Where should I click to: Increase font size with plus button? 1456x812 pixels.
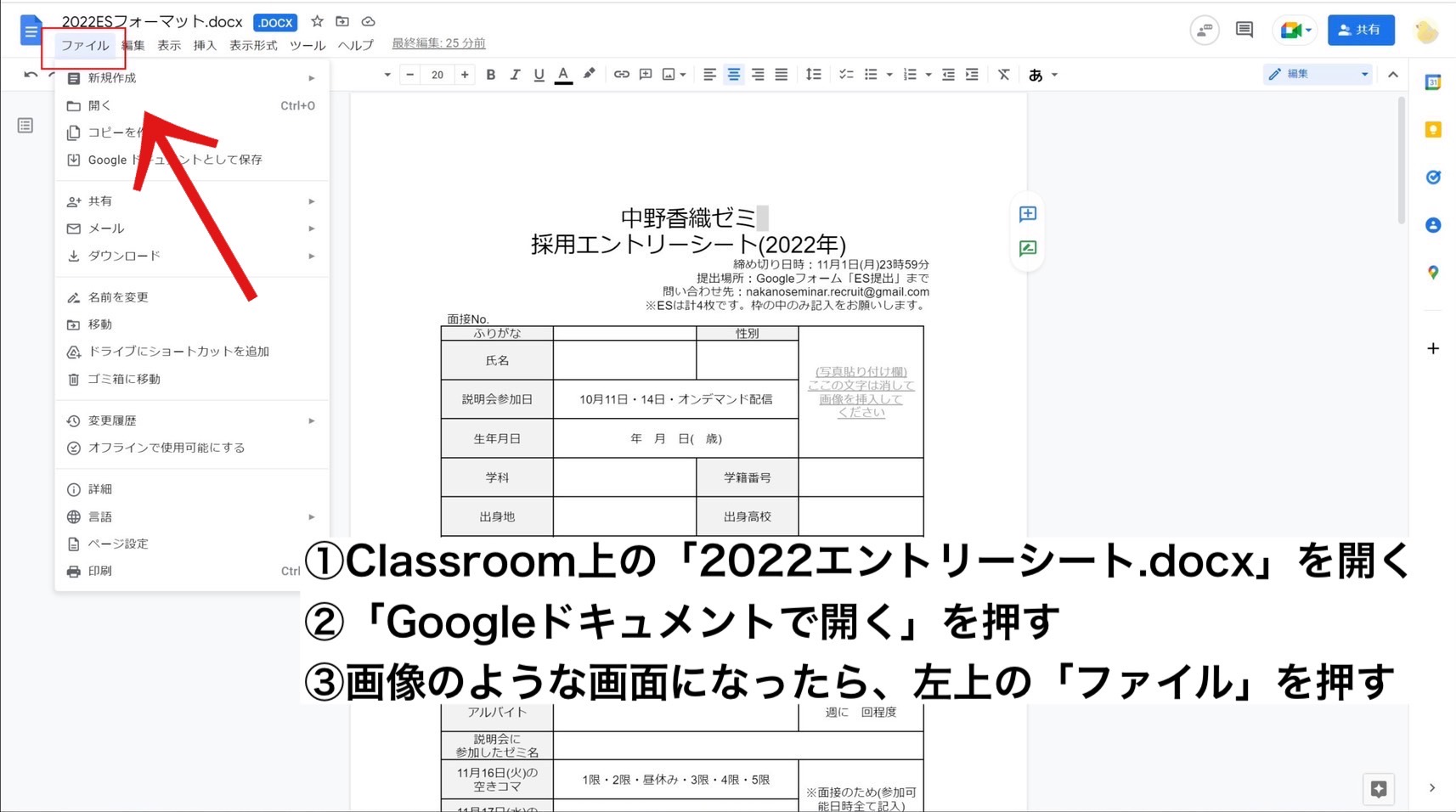point(465,75)
